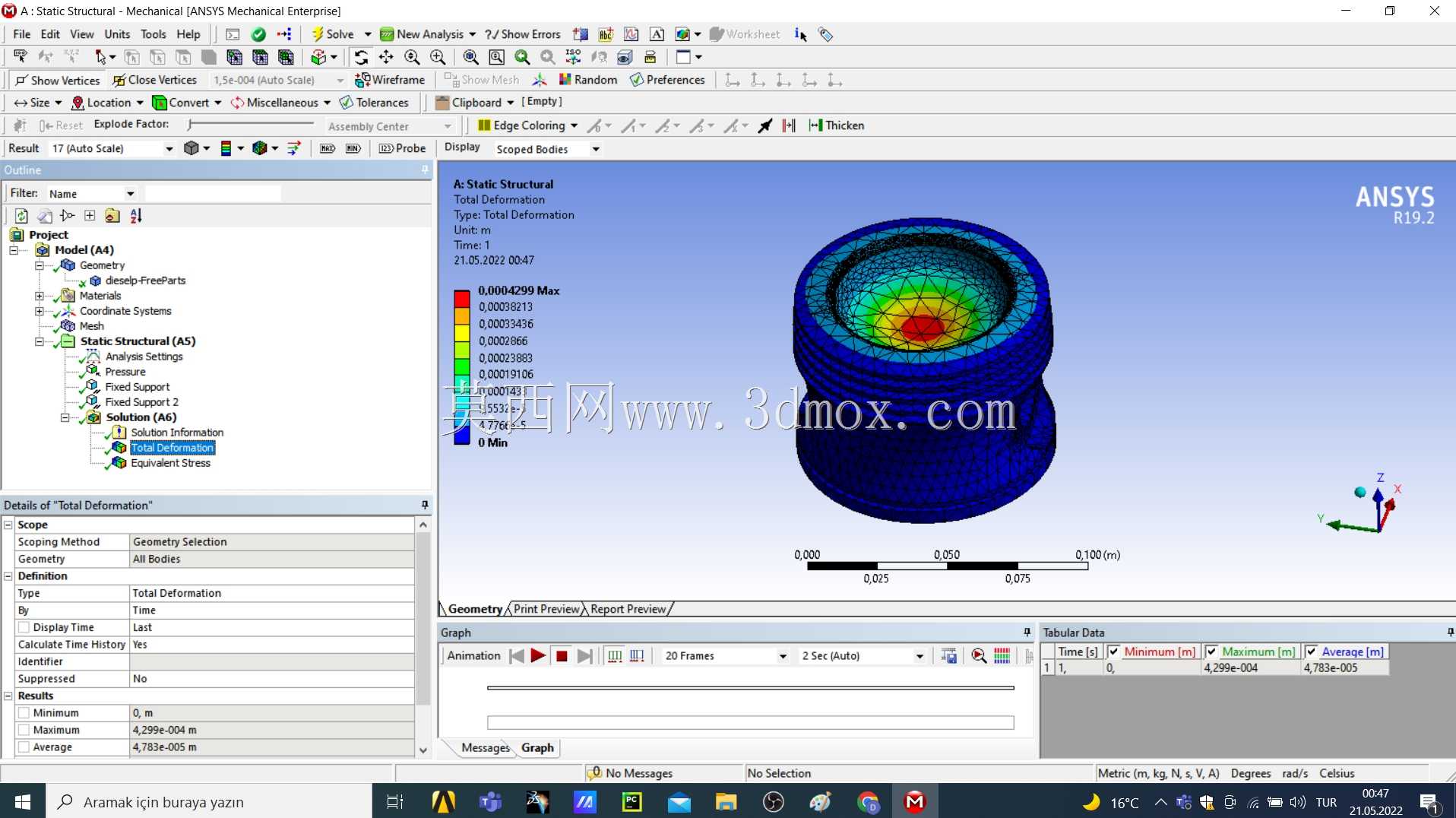Select the Pressure load tree item
This screenshot has height=818, width=1456.
click(125, 372)
